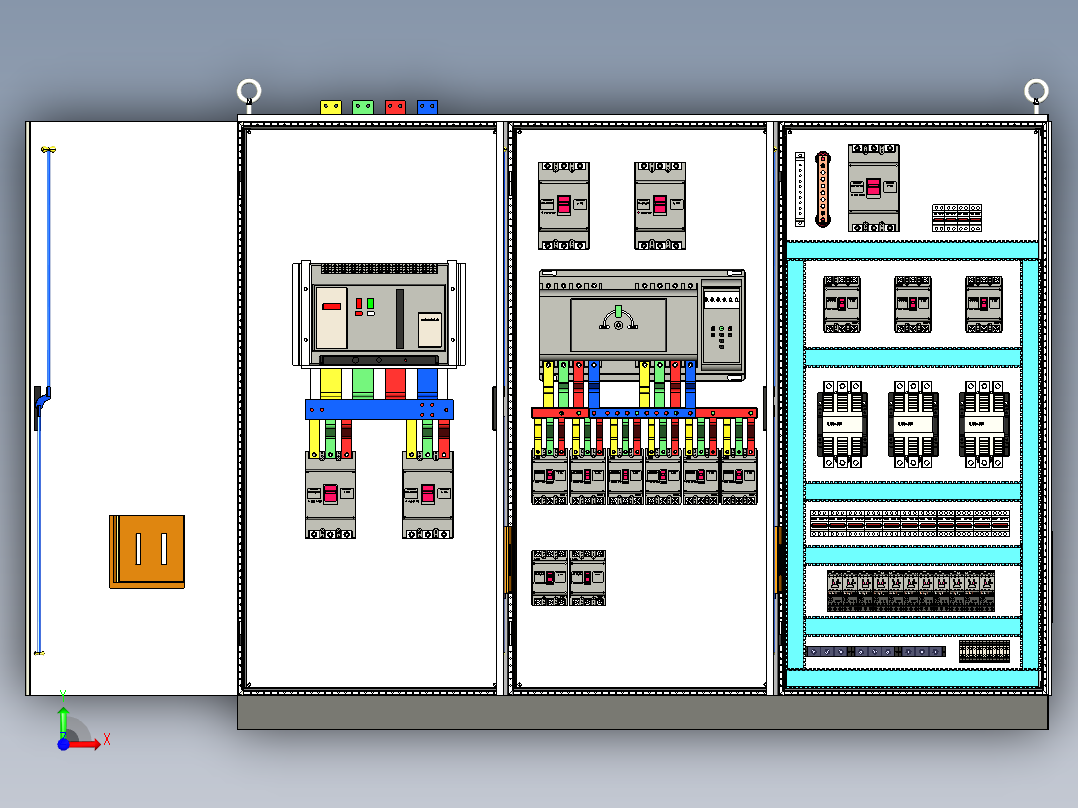Select the dark terminal rail at bottom of right compartment
1078x808 pixels.
[875, 651]
